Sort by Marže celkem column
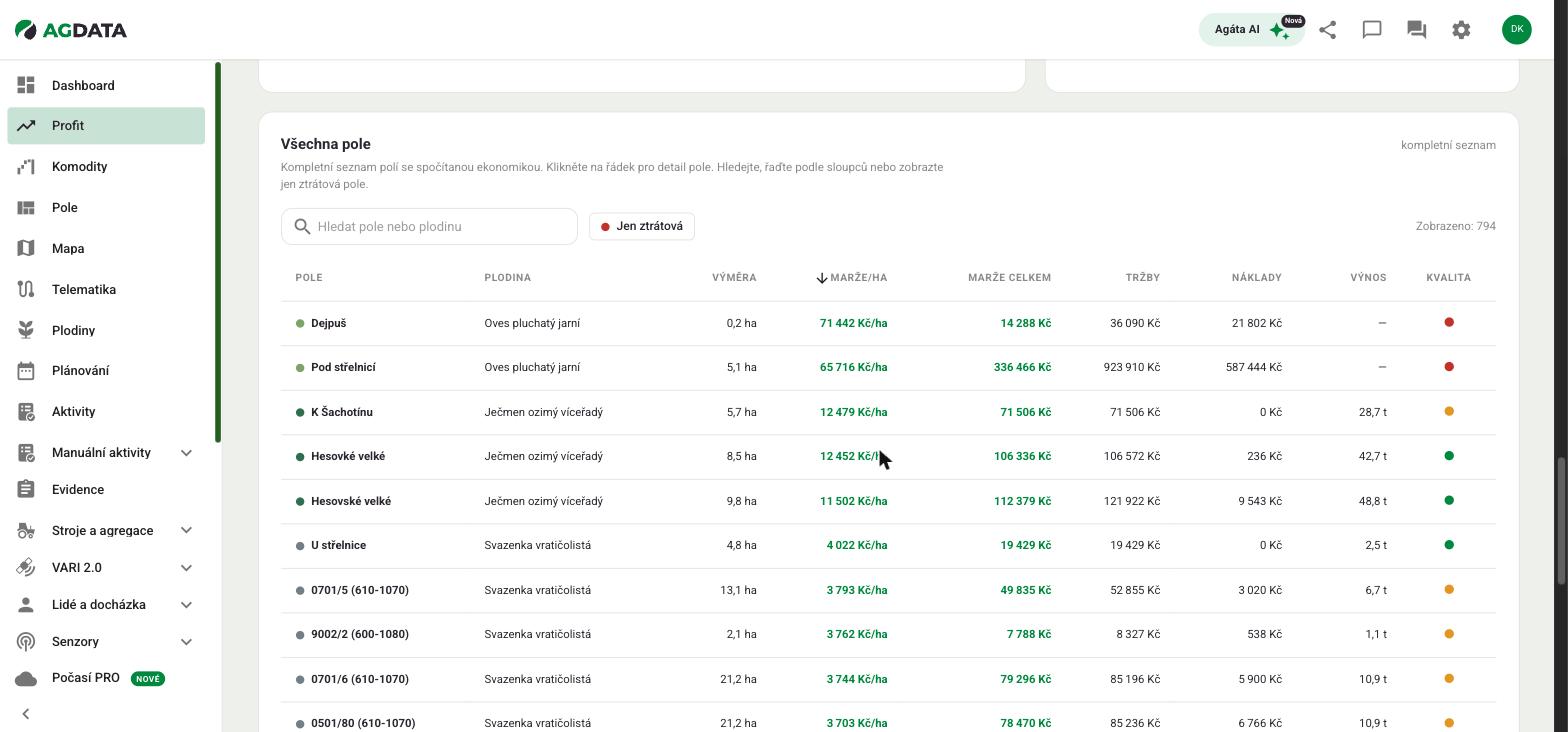Screen dimensions: 1568x732 [x=1009, y=278]
